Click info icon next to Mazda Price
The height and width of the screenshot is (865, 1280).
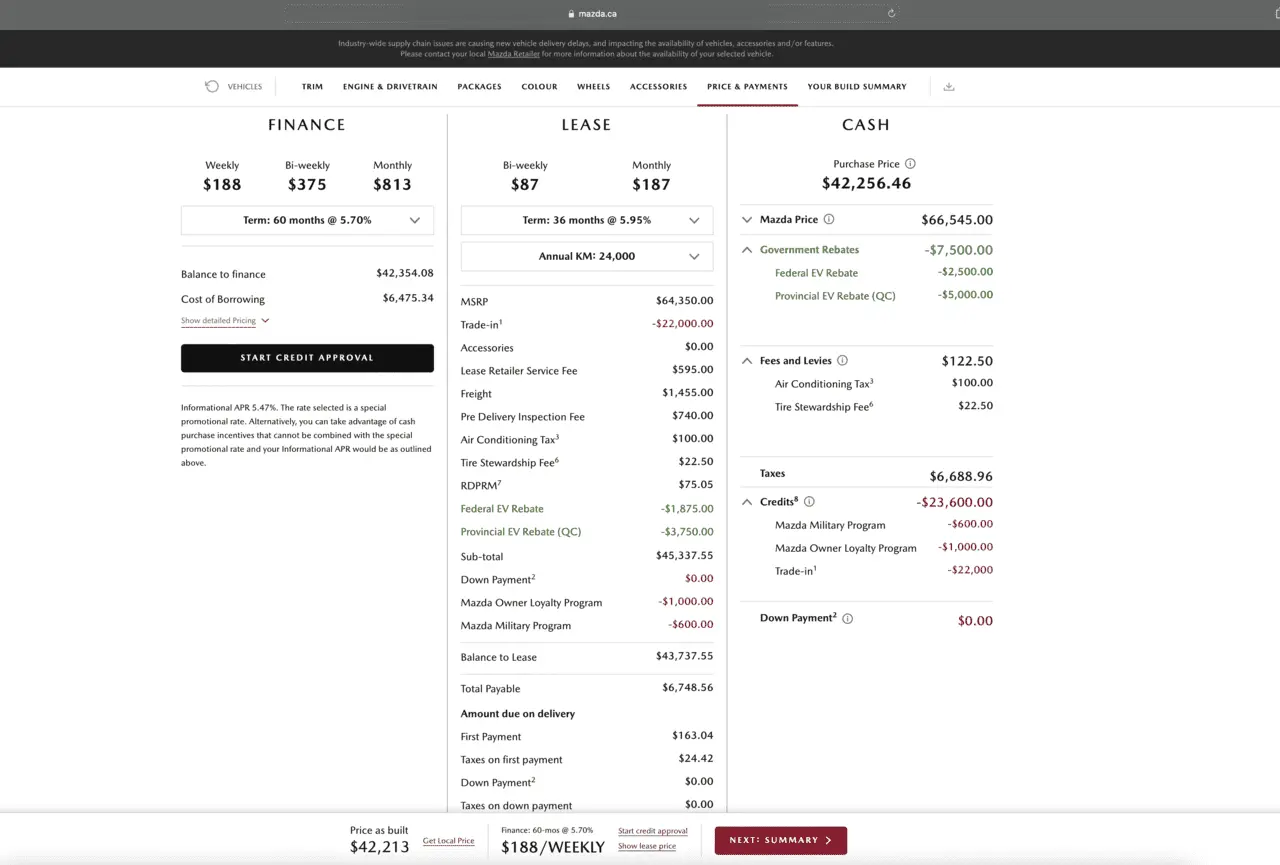click(829, 220)
